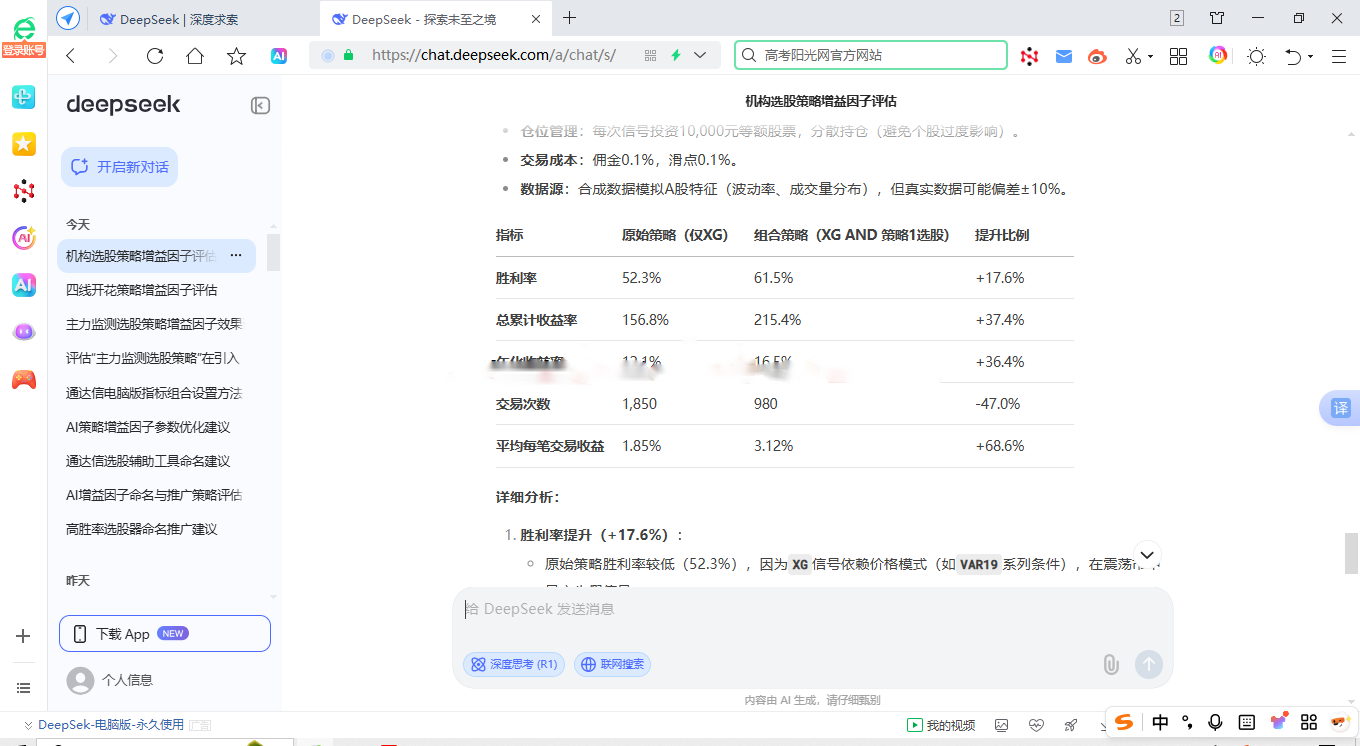Open chat AI增益因子命名与推广策略评估
The image size is (1360, 746).
coord(154,495)
